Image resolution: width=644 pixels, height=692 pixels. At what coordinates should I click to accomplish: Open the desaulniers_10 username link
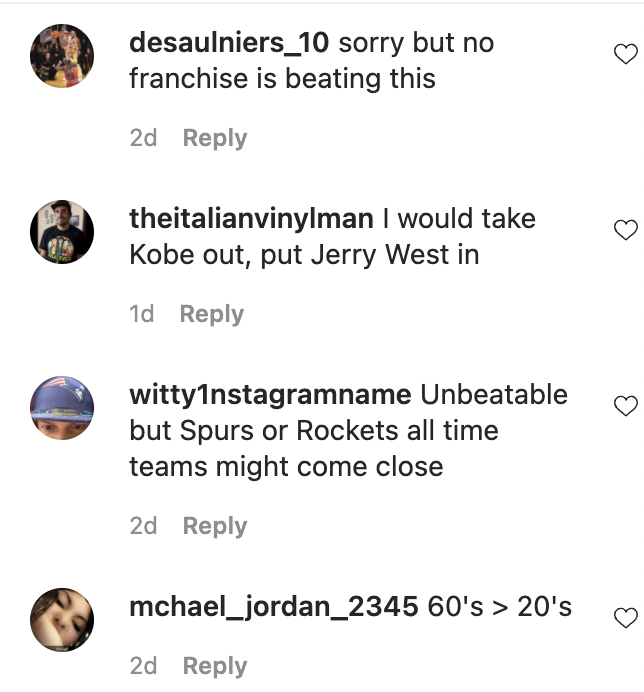click(231, 44)
